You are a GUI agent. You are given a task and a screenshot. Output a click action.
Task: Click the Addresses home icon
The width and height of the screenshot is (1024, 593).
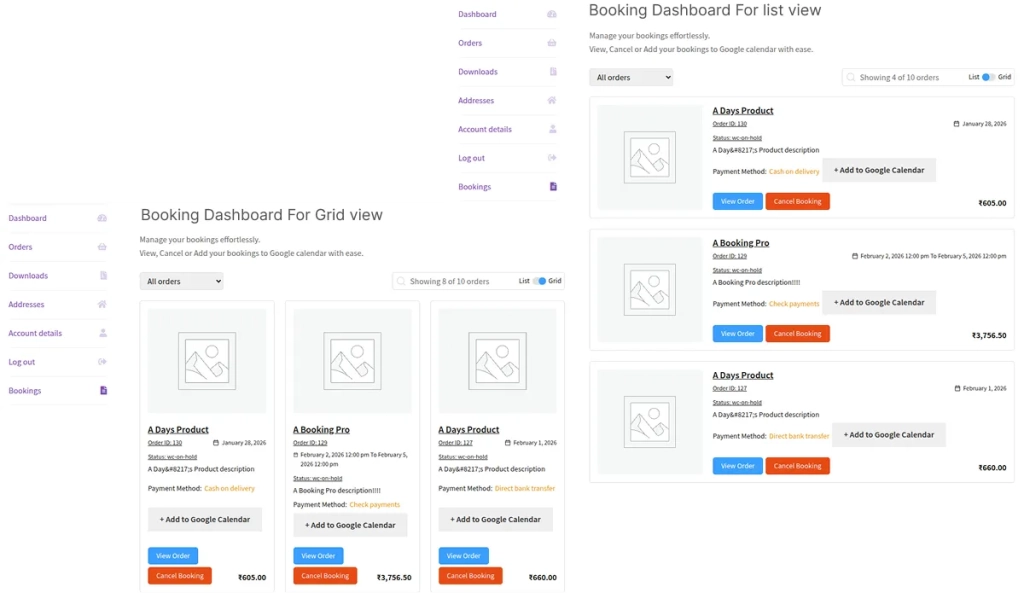point(103,304)
